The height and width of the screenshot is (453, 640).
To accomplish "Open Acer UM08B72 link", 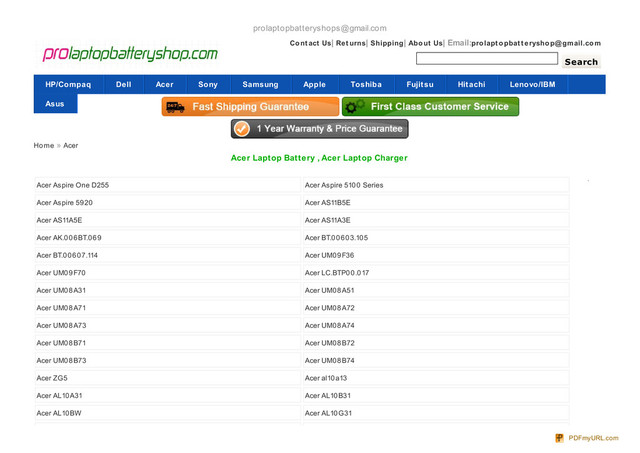I will pyautogui.click(x=329, y=343).
